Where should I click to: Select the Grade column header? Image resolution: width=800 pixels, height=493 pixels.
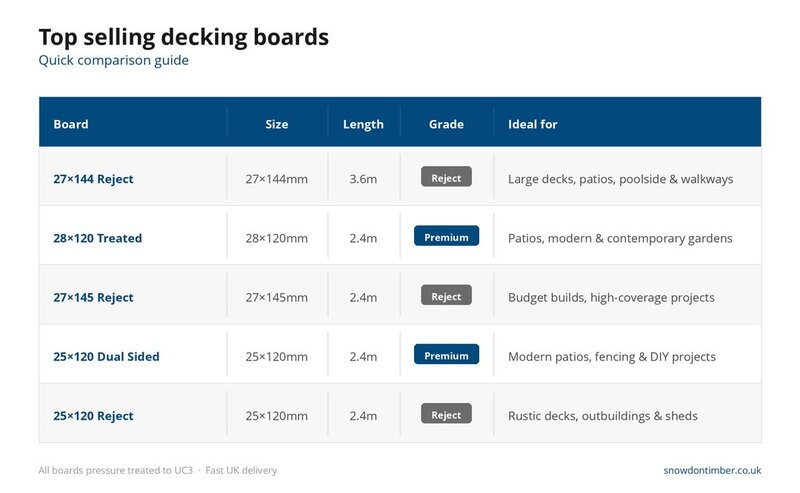[x=446, y=125]
